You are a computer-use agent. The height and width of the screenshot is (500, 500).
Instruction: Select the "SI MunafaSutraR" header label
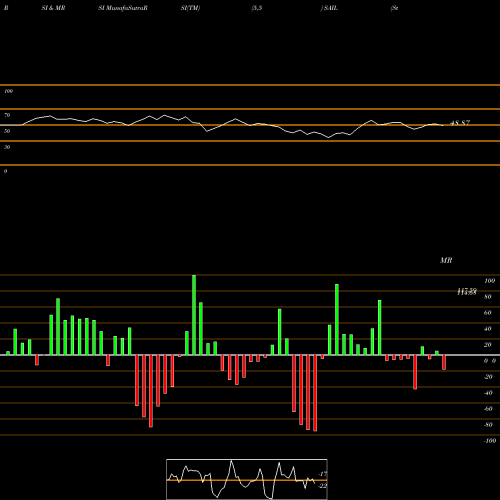(x=123, y=8)
